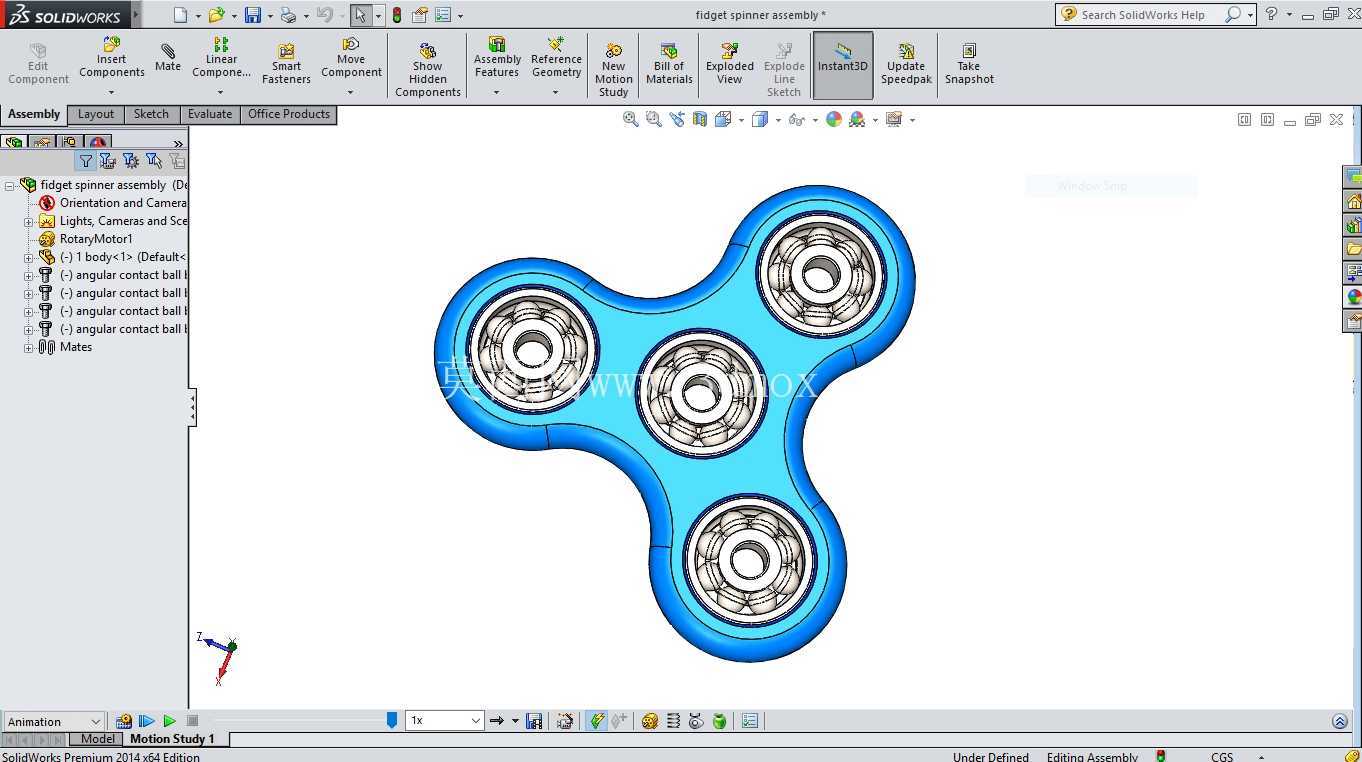Toggle Filter Selected funnel button
The height and width of the screenshot is (762, 1362).
pyautogui.click(x=153, y=161)
